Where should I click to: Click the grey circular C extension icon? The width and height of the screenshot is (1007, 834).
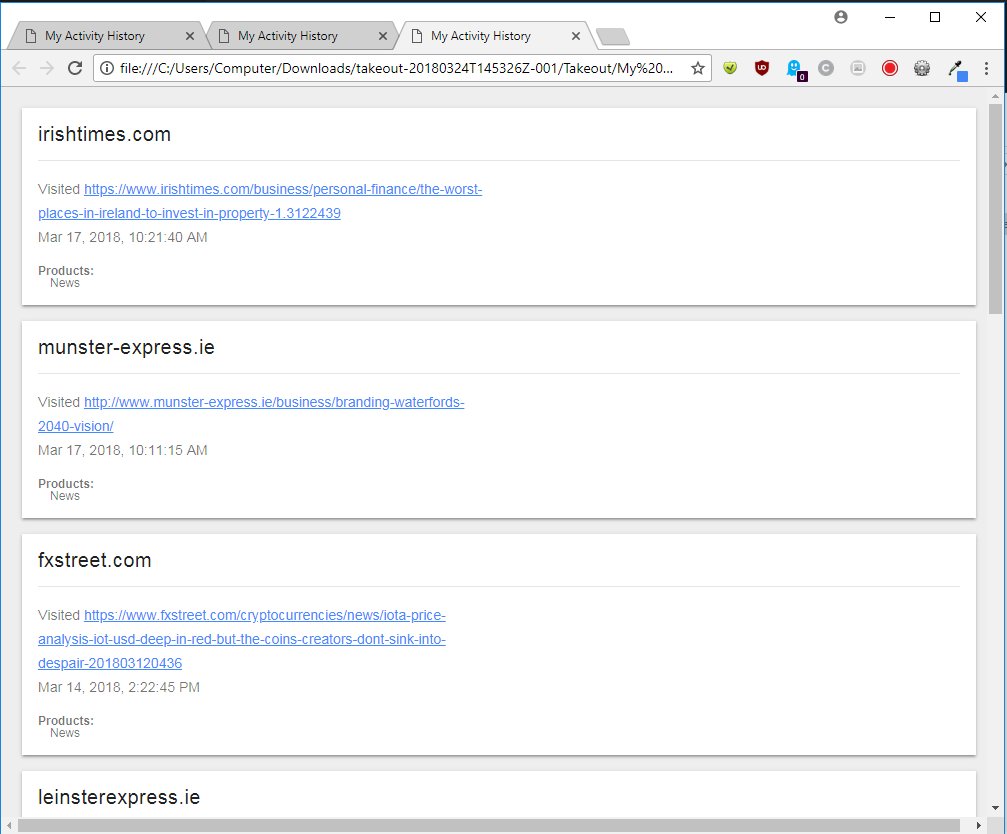pyautogui.click(x=826, y=68)
